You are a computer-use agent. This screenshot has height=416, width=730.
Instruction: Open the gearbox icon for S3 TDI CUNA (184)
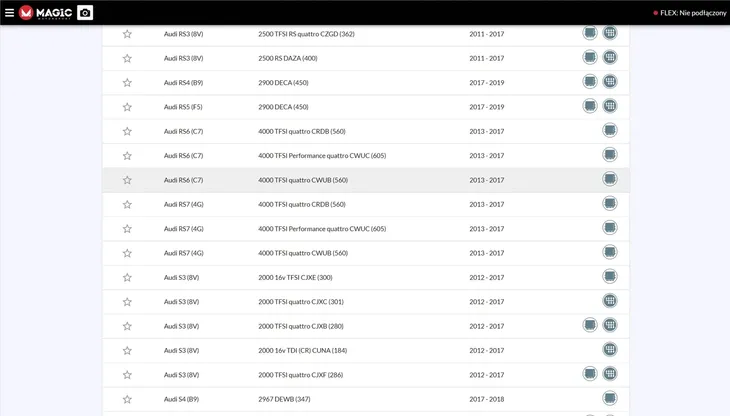click(610, 349)
